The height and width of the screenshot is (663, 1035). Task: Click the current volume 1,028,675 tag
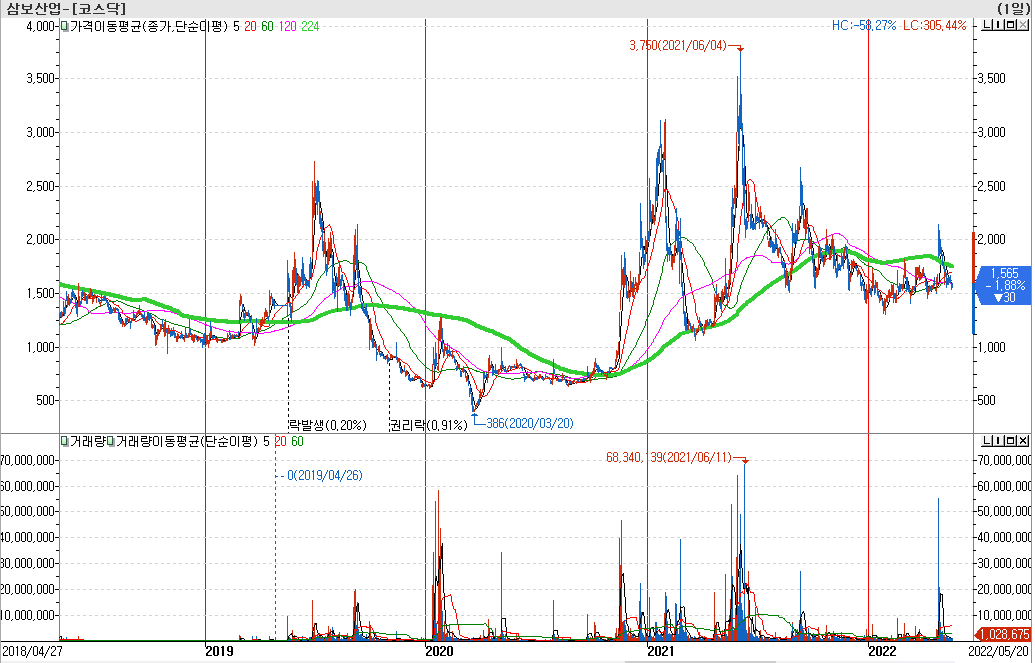click(x=1003, y=634)
